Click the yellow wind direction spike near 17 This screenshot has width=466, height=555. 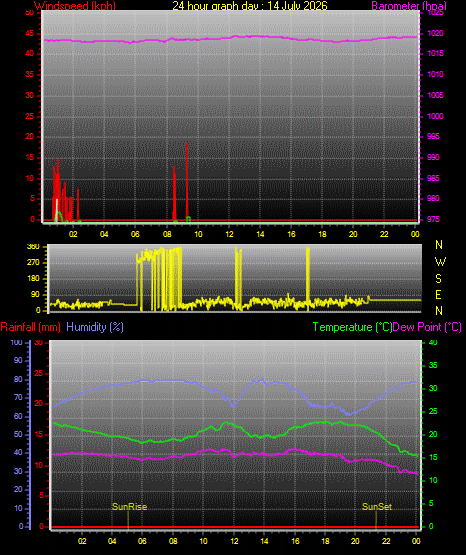pyautogui.click(x=308, y=278)
